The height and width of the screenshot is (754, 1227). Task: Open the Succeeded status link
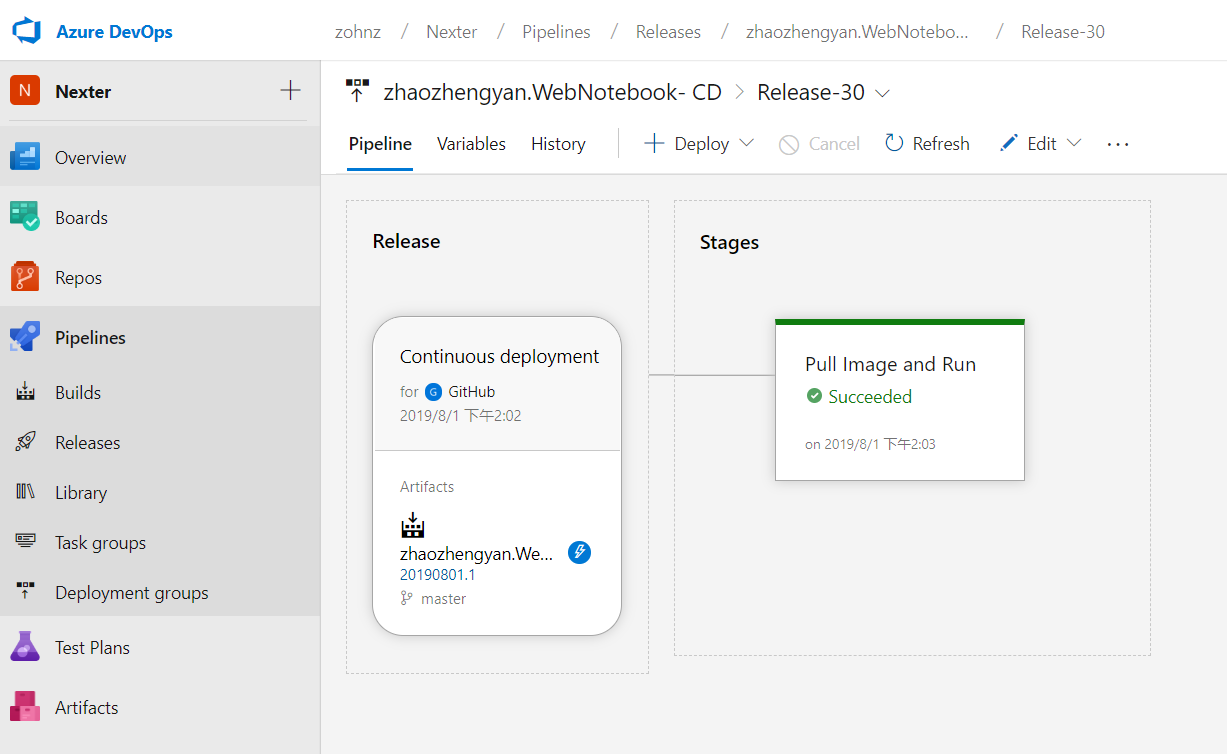tap(869, 397)
